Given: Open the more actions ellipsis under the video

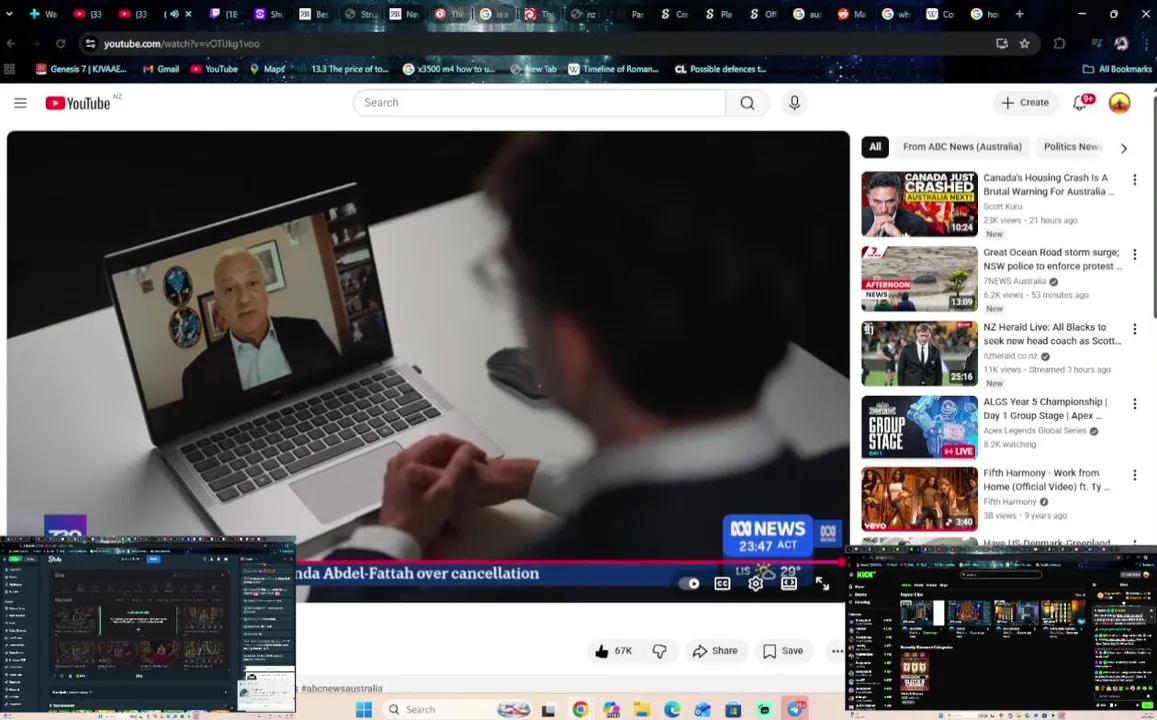Looking at the screenshot, I should [x=836, y=650].
